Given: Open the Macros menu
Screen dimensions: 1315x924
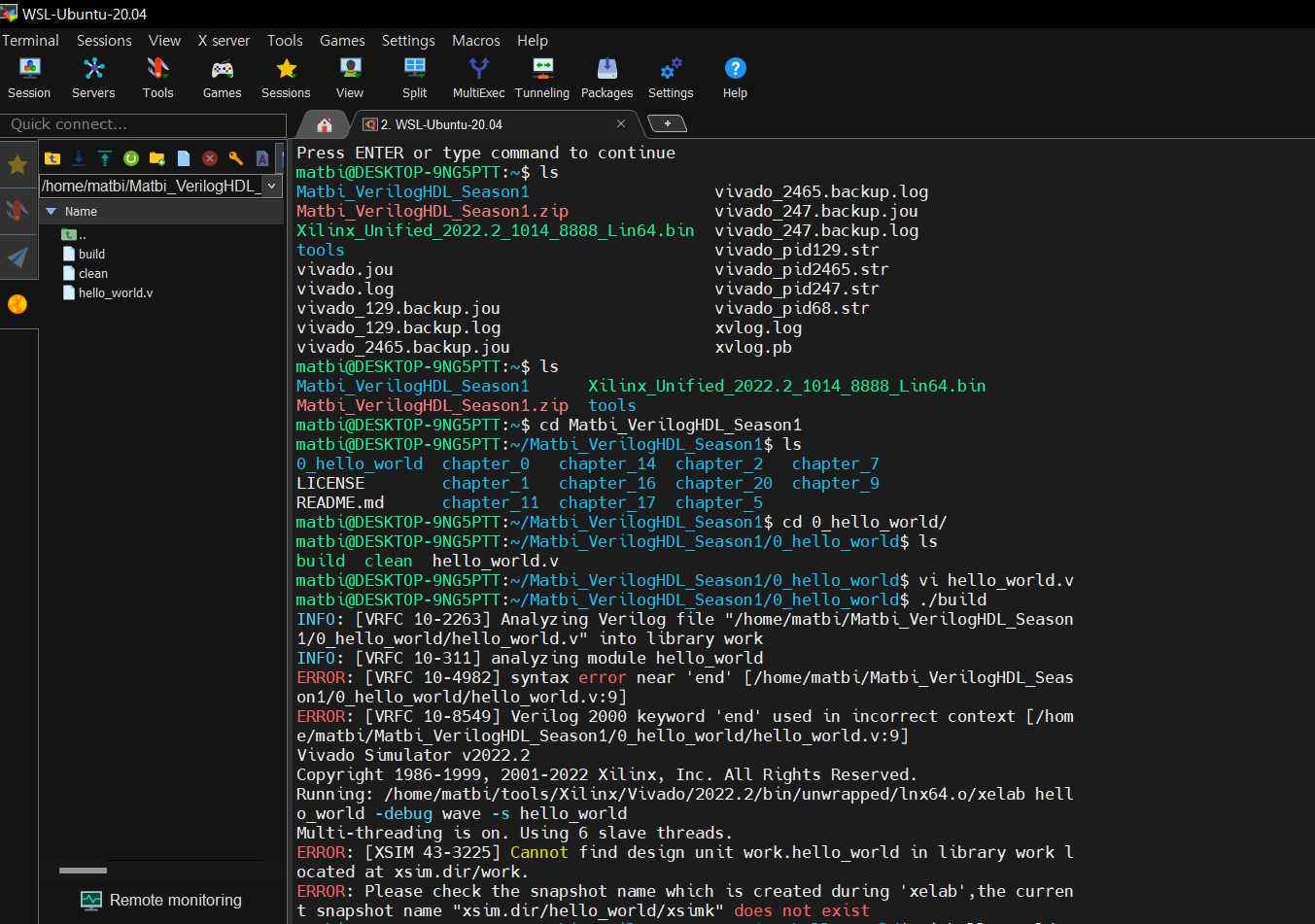Looking at the screenshot, I should 475,41.
